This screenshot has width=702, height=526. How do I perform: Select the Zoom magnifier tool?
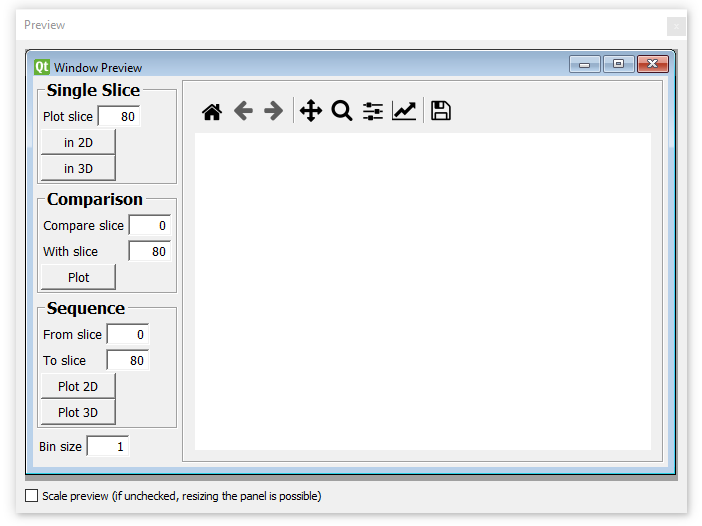coord(342,111)
